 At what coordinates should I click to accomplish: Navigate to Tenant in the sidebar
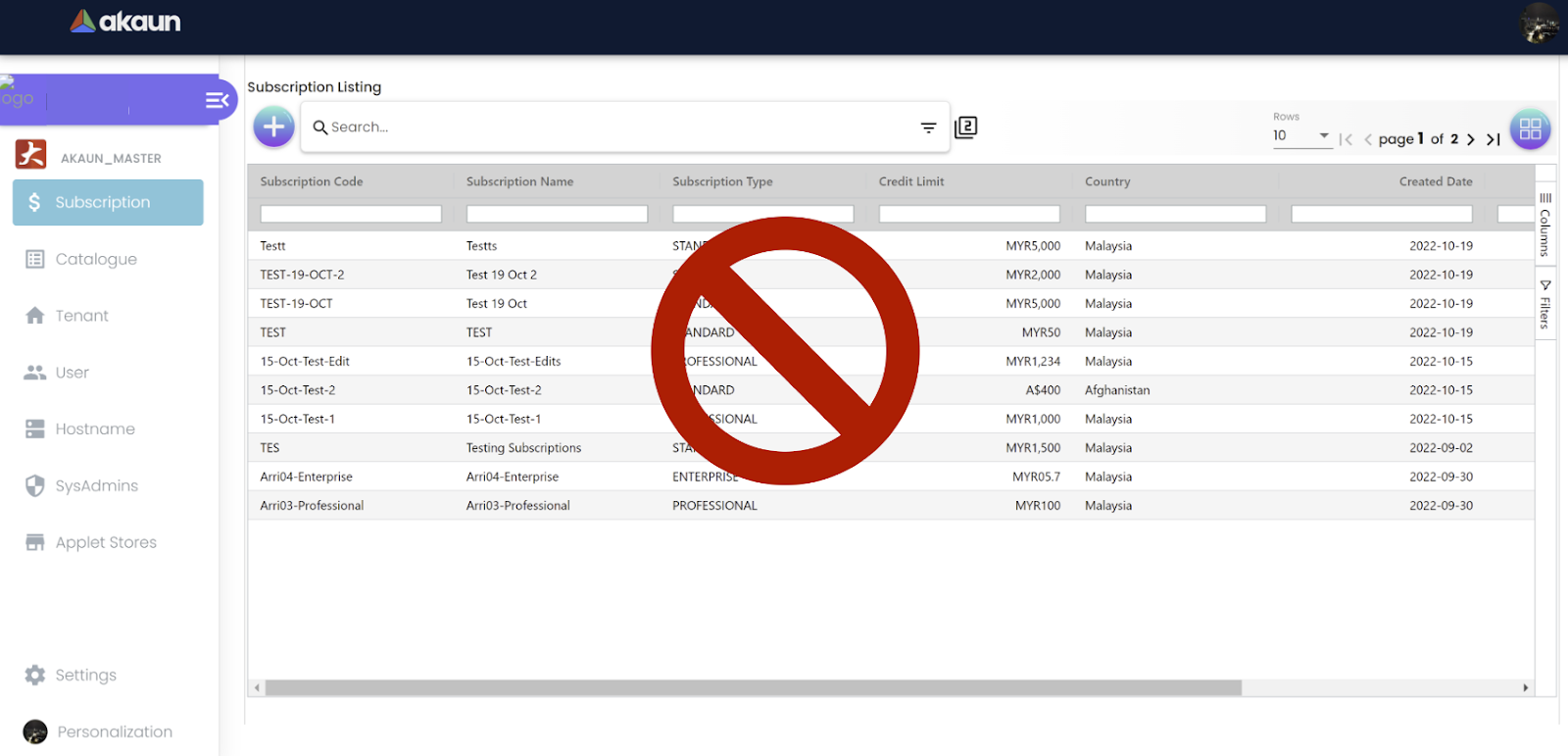click(x=81, y=316)
